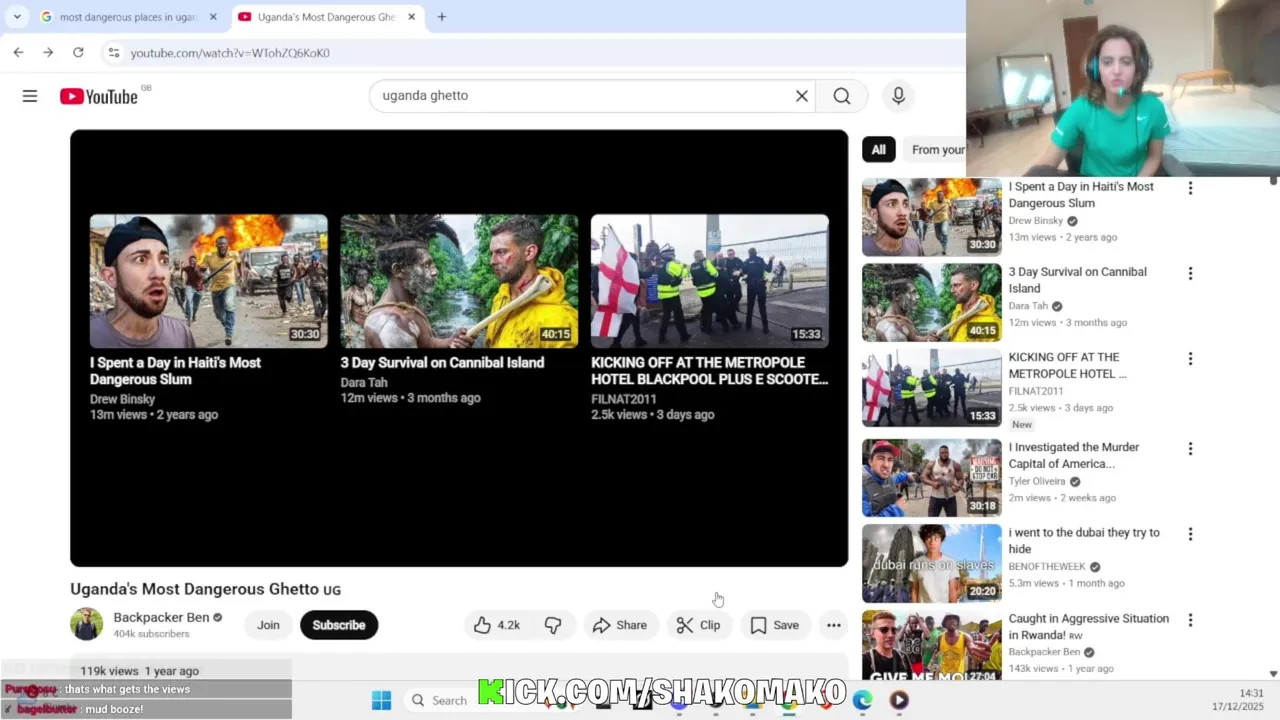
Task: Close the Uganda's Most Dangerous Ghetto tab
Action: [411, 17]
